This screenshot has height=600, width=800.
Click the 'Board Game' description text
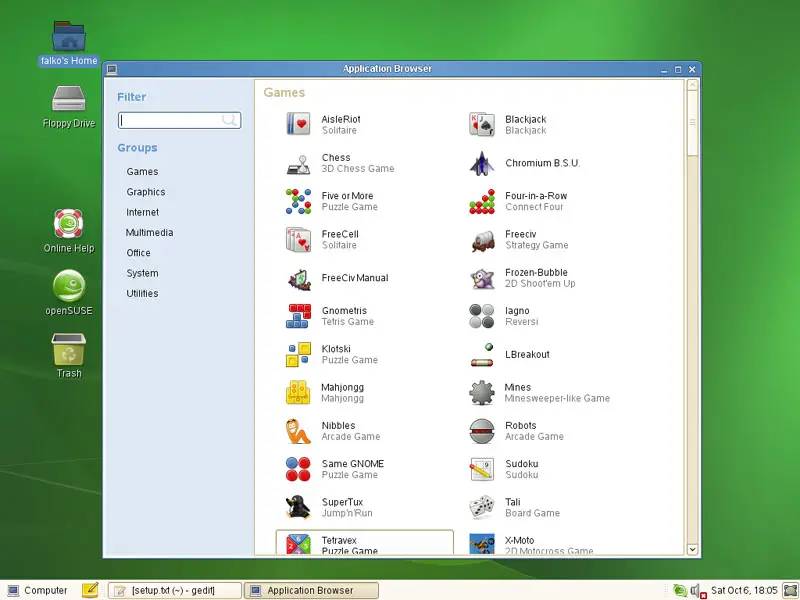[x=533, y=513]
